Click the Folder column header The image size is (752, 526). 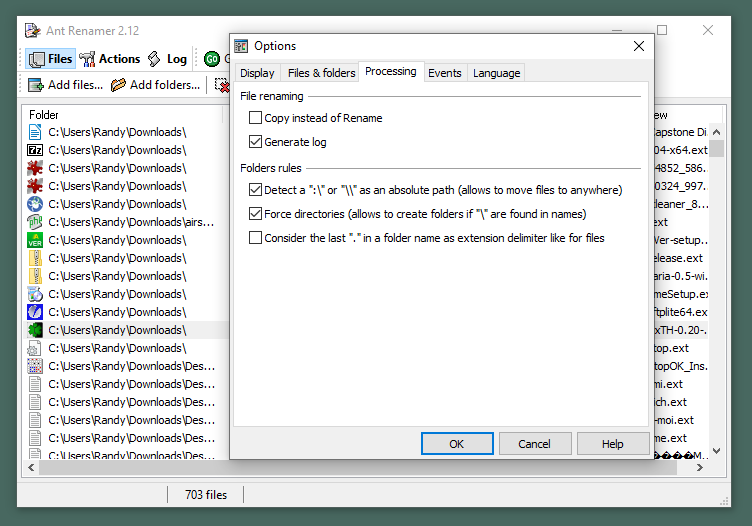(x=123, y=115)
